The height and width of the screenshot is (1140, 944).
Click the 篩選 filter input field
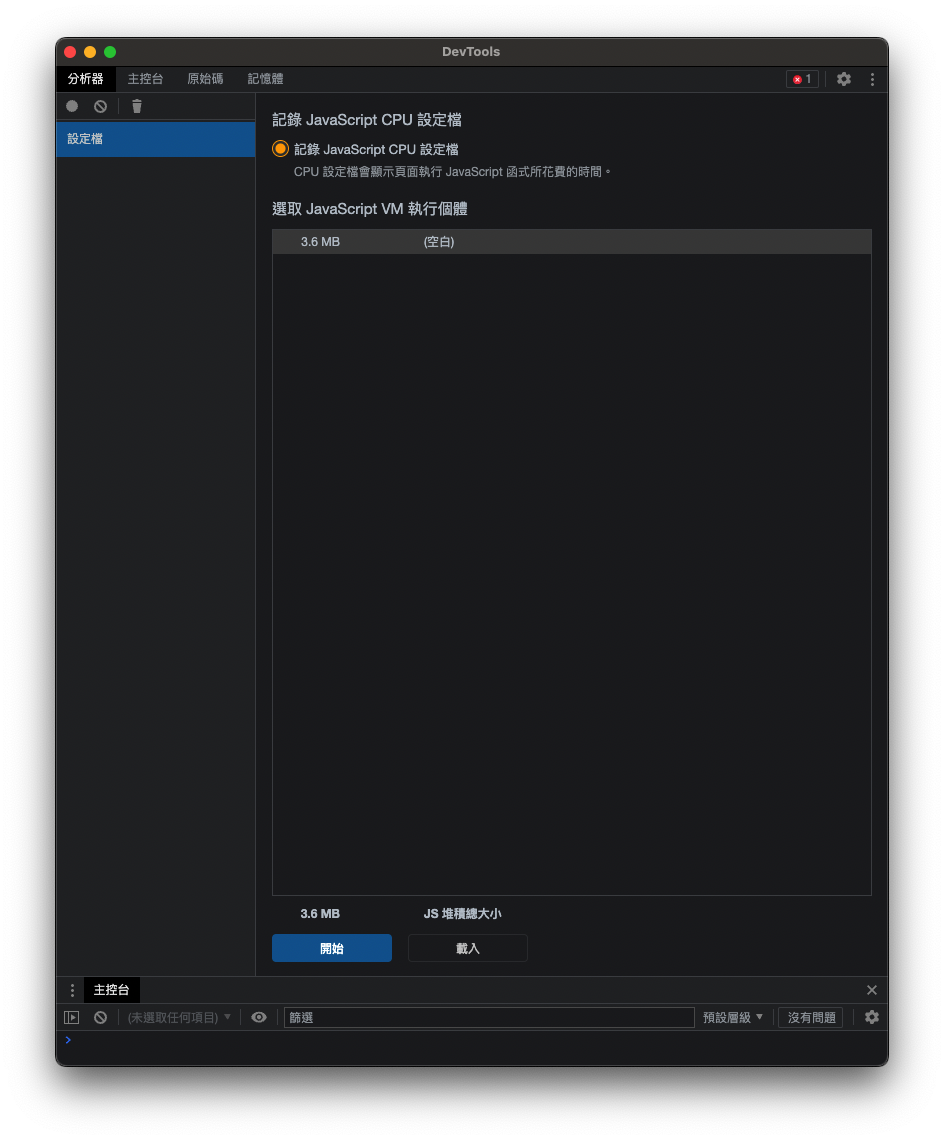tap(489, 1017)
